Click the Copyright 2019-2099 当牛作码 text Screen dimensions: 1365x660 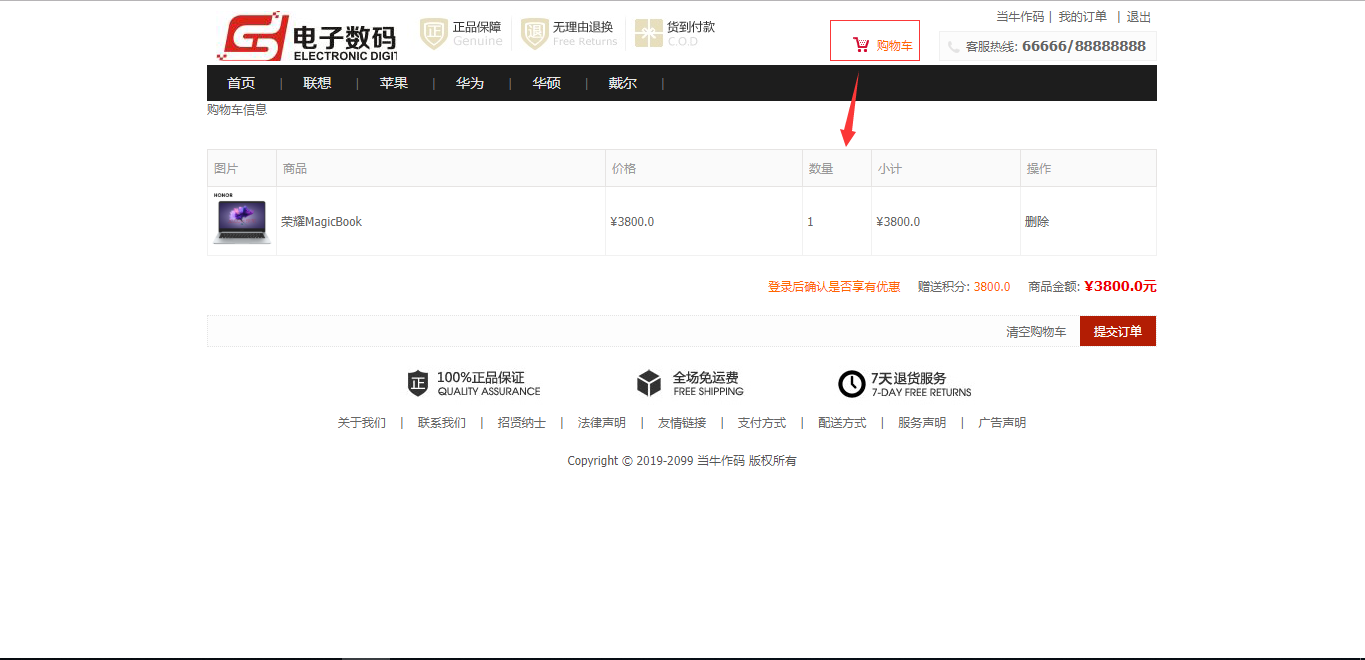[x=682, y=461]
